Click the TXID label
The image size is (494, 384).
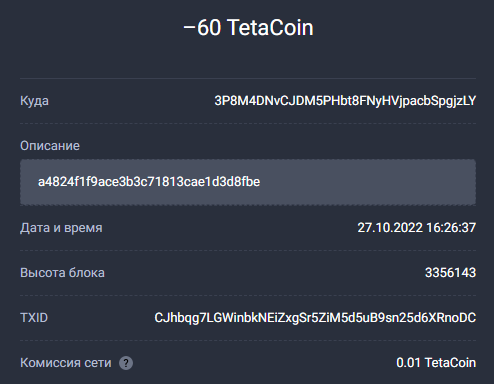(34, 318)
